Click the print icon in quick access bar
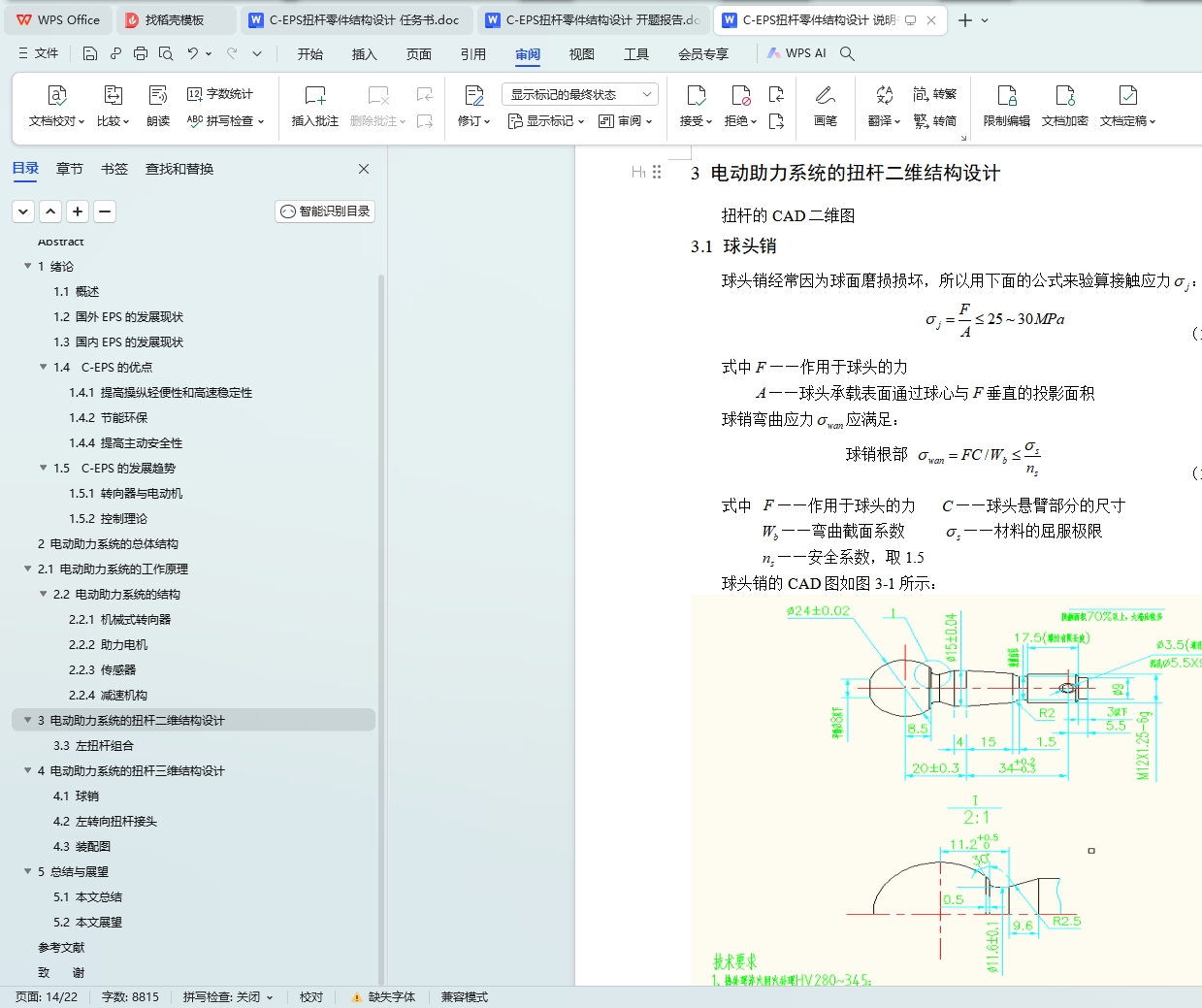Image resolution: width=1202 pixels, height=1008 pixels. pyautogui.click(x=141, y=53)
